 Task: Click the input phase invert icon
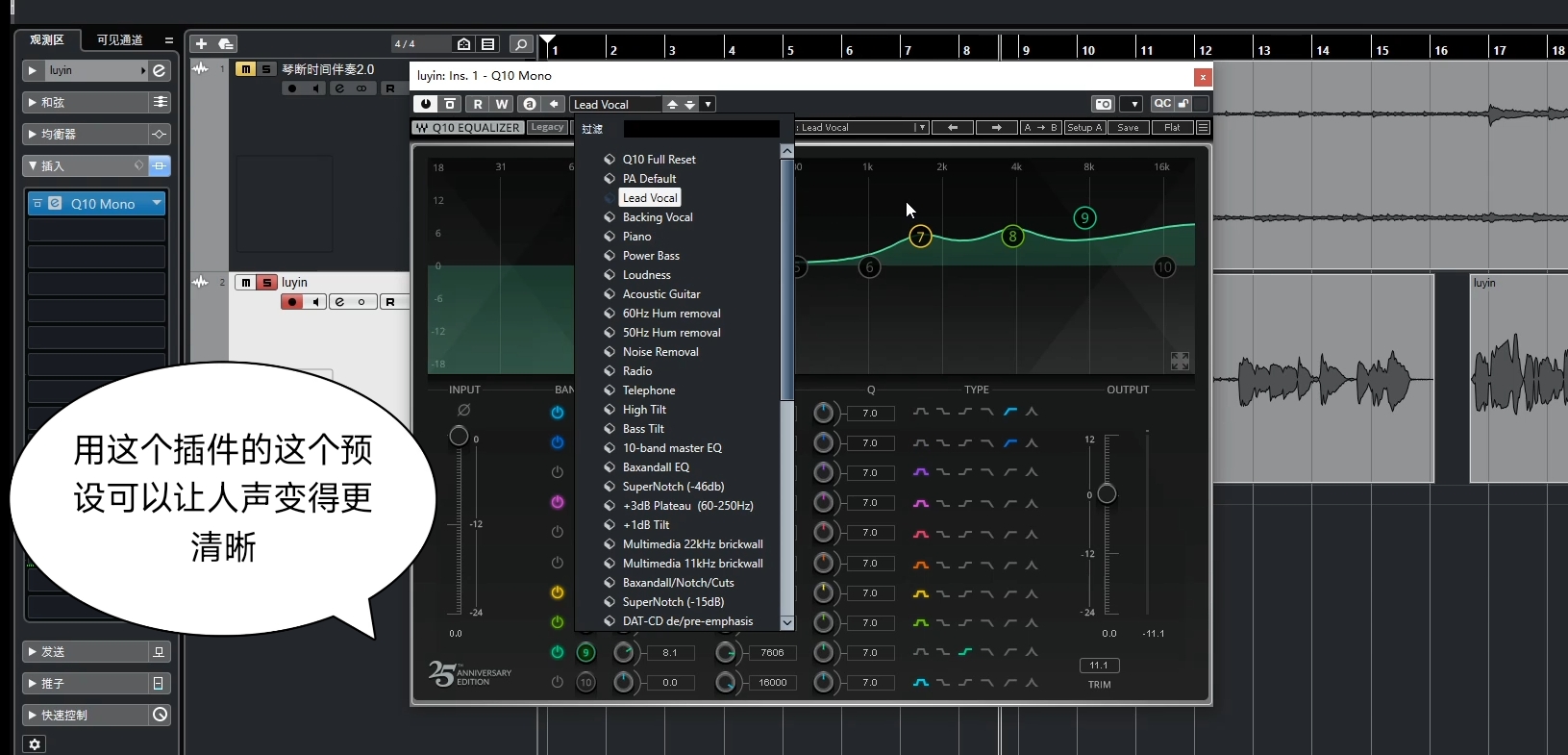coord(463,410)
